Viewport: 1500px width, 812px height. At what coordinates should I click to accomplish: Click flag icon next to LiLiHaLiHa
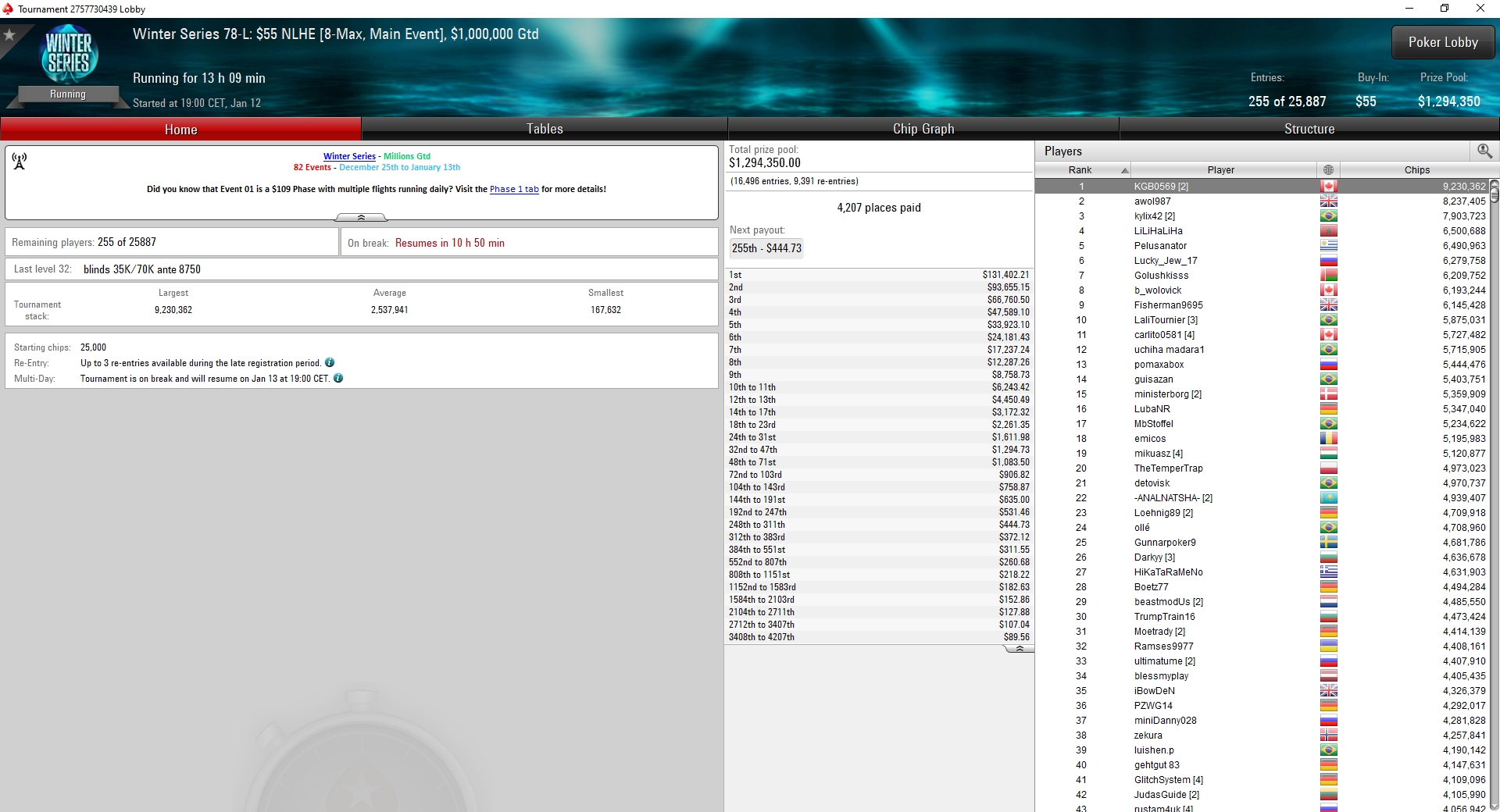(1328, 231)
